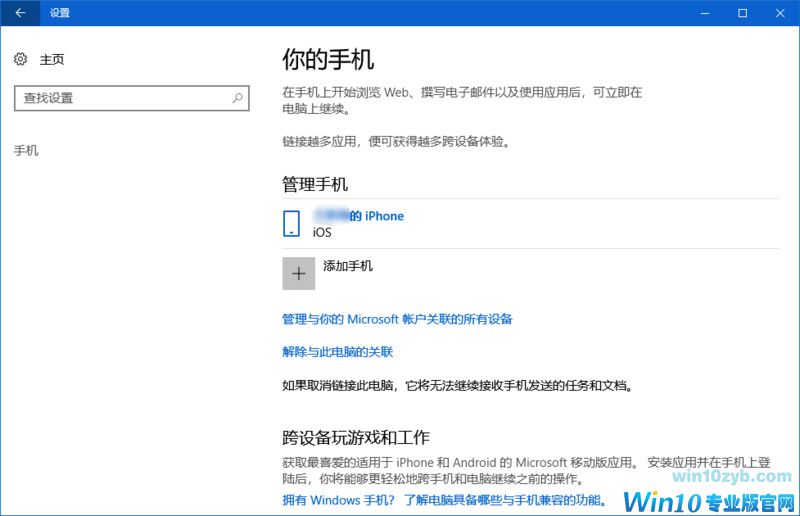Select the iPhone device phone icon
Viewport: 800px width, 516px height.
click(x=291, y=223)
